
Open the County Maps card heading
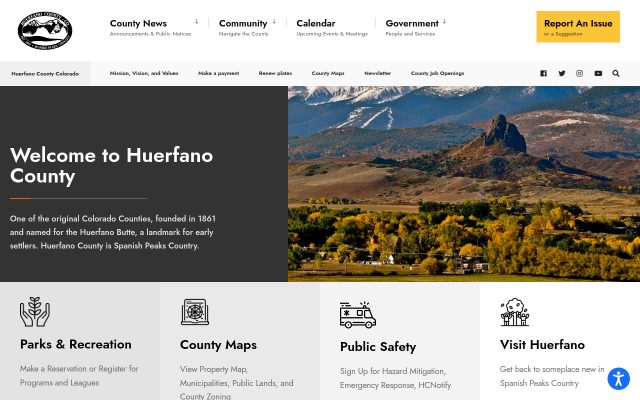point(218,345)
